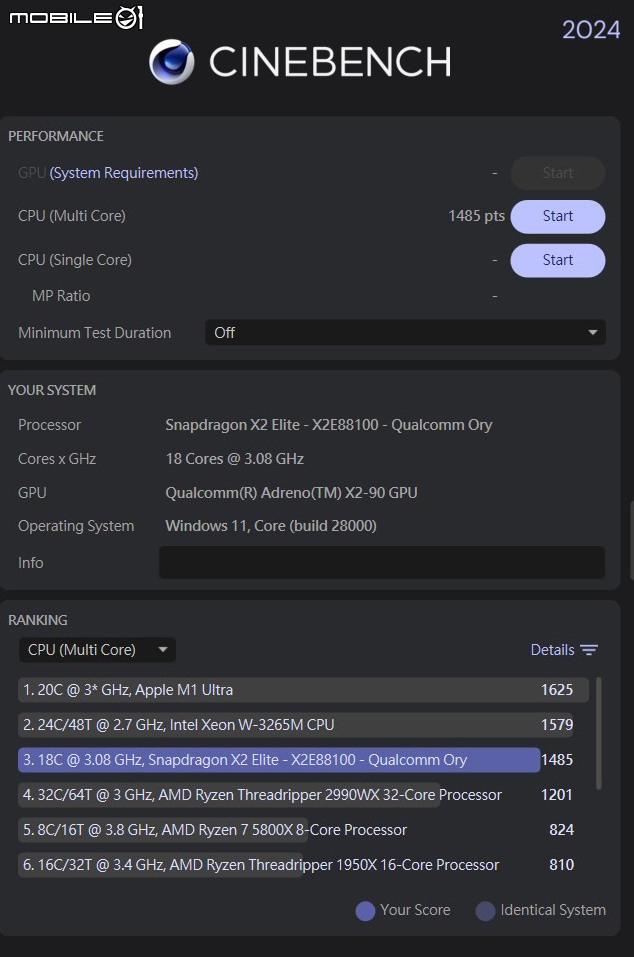Click the Processor value Snapdragon X2 Elite
The height and width of the screenshot is (957, 634).
coord(328,425)
